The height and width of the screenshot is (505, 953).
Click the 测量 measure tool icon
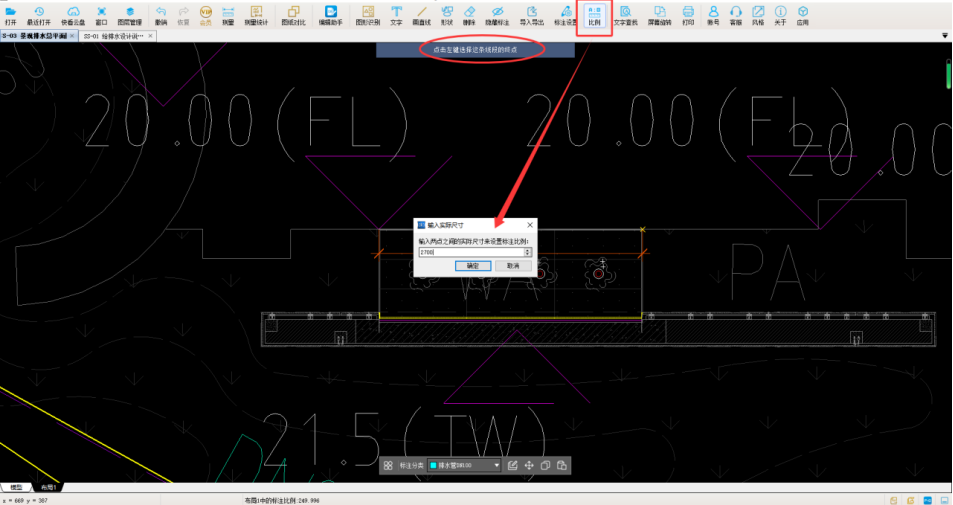tap(228, 14)
